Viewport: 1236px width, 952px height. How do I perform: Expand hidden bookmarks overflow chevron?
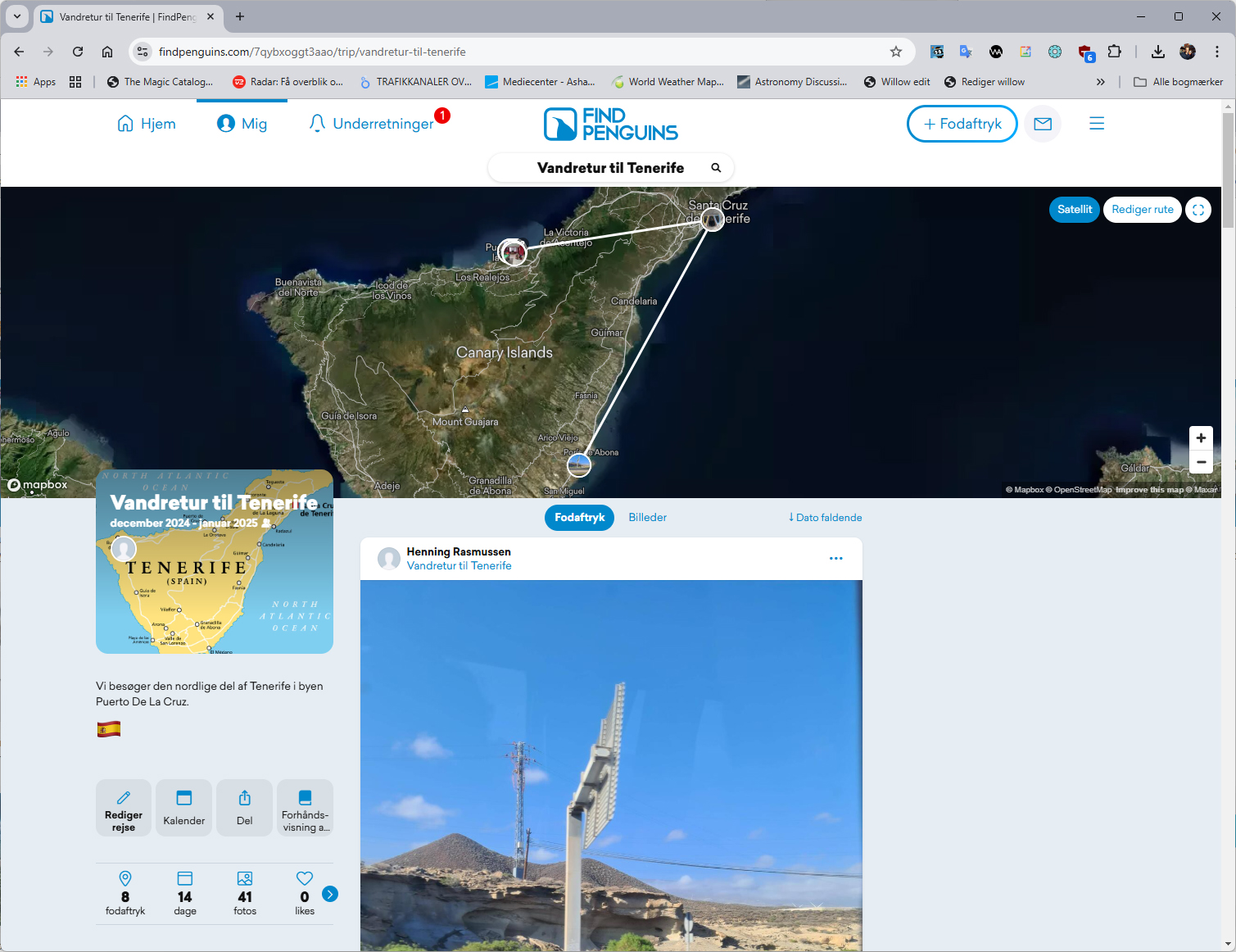point(1100,82)
